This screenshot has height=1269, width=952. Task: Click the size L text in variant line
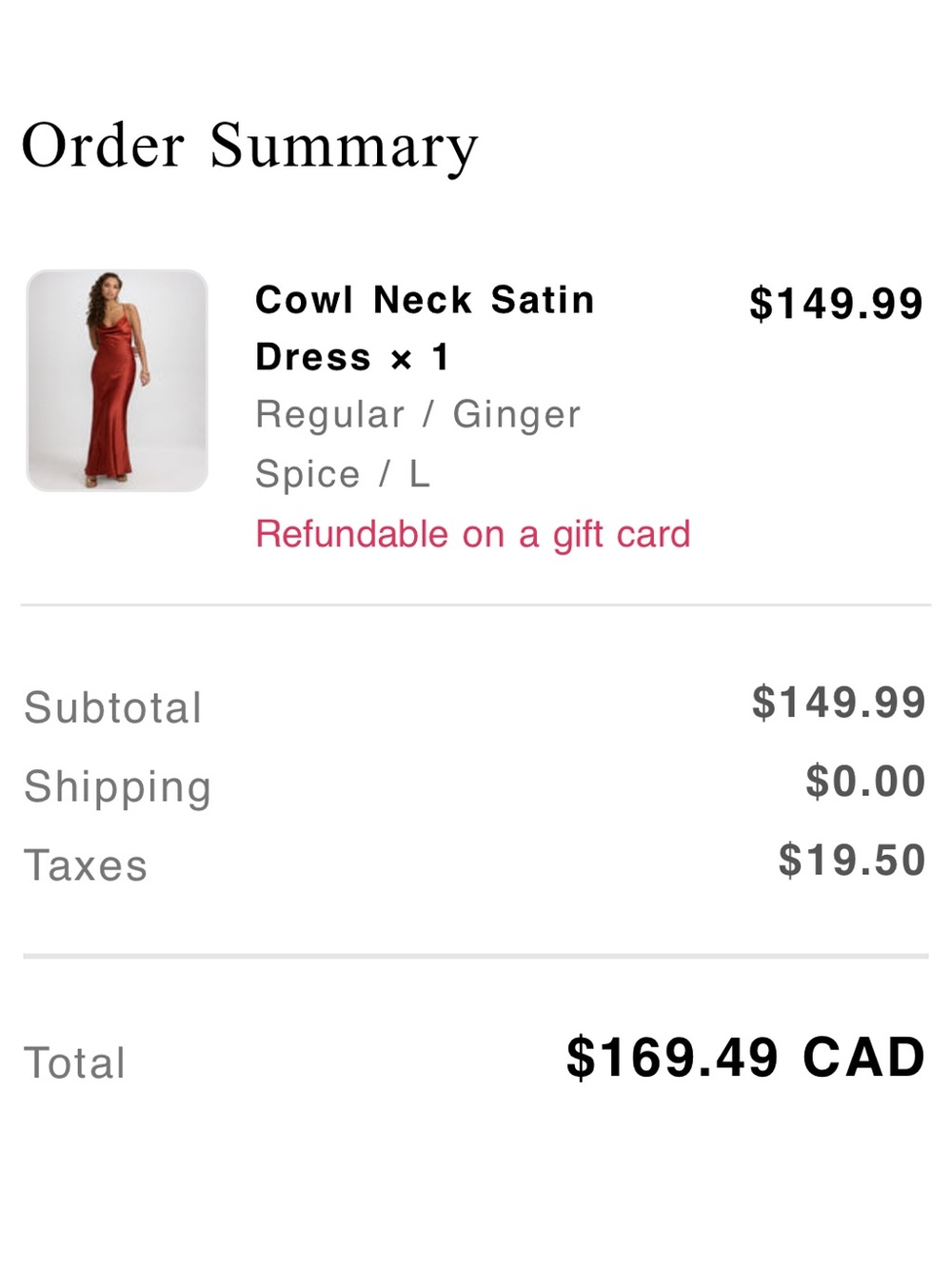point(420,474)
